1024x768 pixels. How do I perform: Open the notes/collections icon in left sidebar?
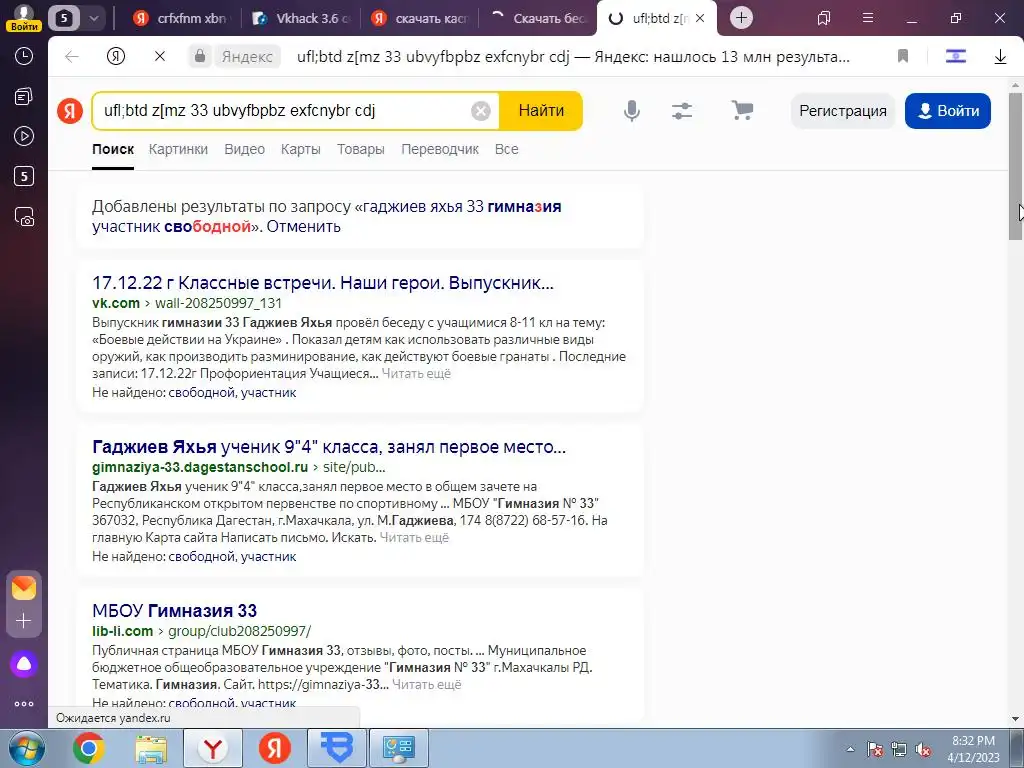(24, 97)
